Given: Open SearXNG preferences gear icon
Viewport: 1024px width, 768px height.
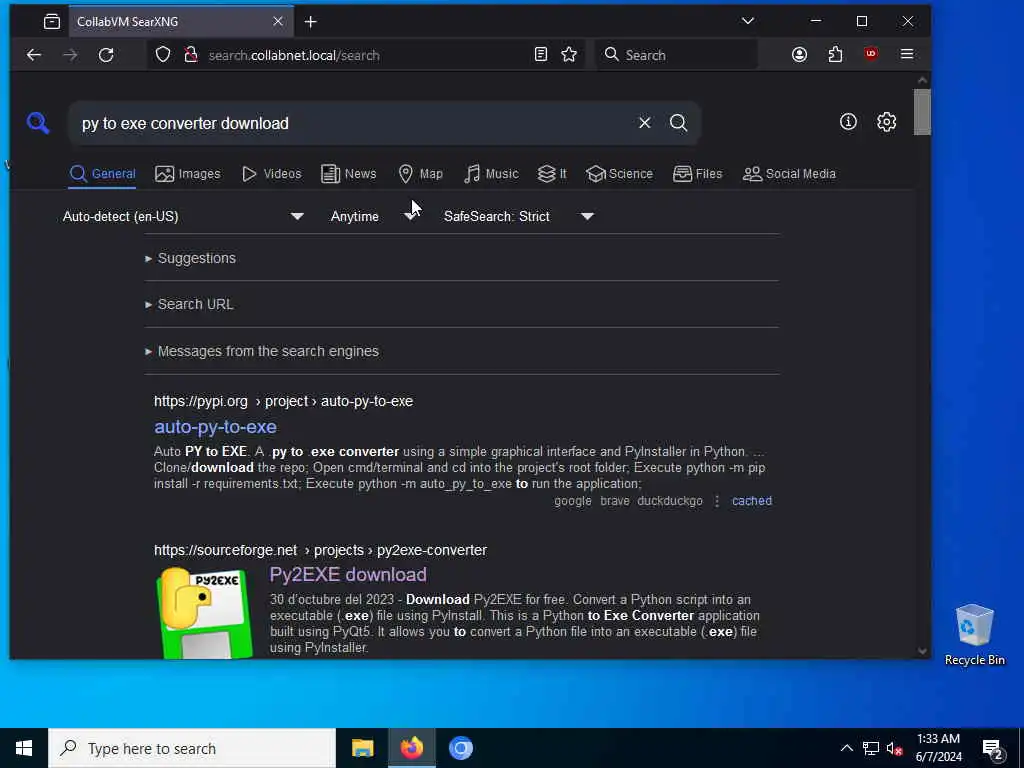Looking at the screenshot, I should (886, 121).
